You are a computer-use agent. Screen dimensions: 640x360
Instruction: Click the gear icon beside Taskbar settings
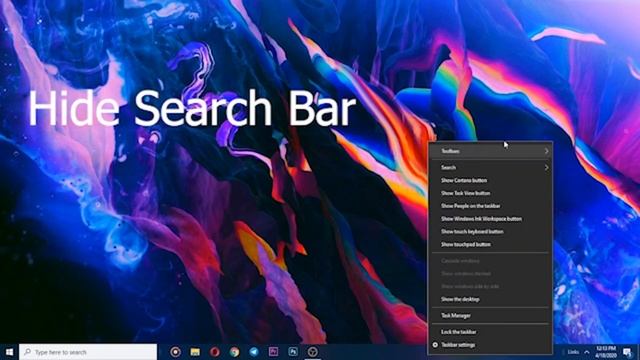pos(435,345)
